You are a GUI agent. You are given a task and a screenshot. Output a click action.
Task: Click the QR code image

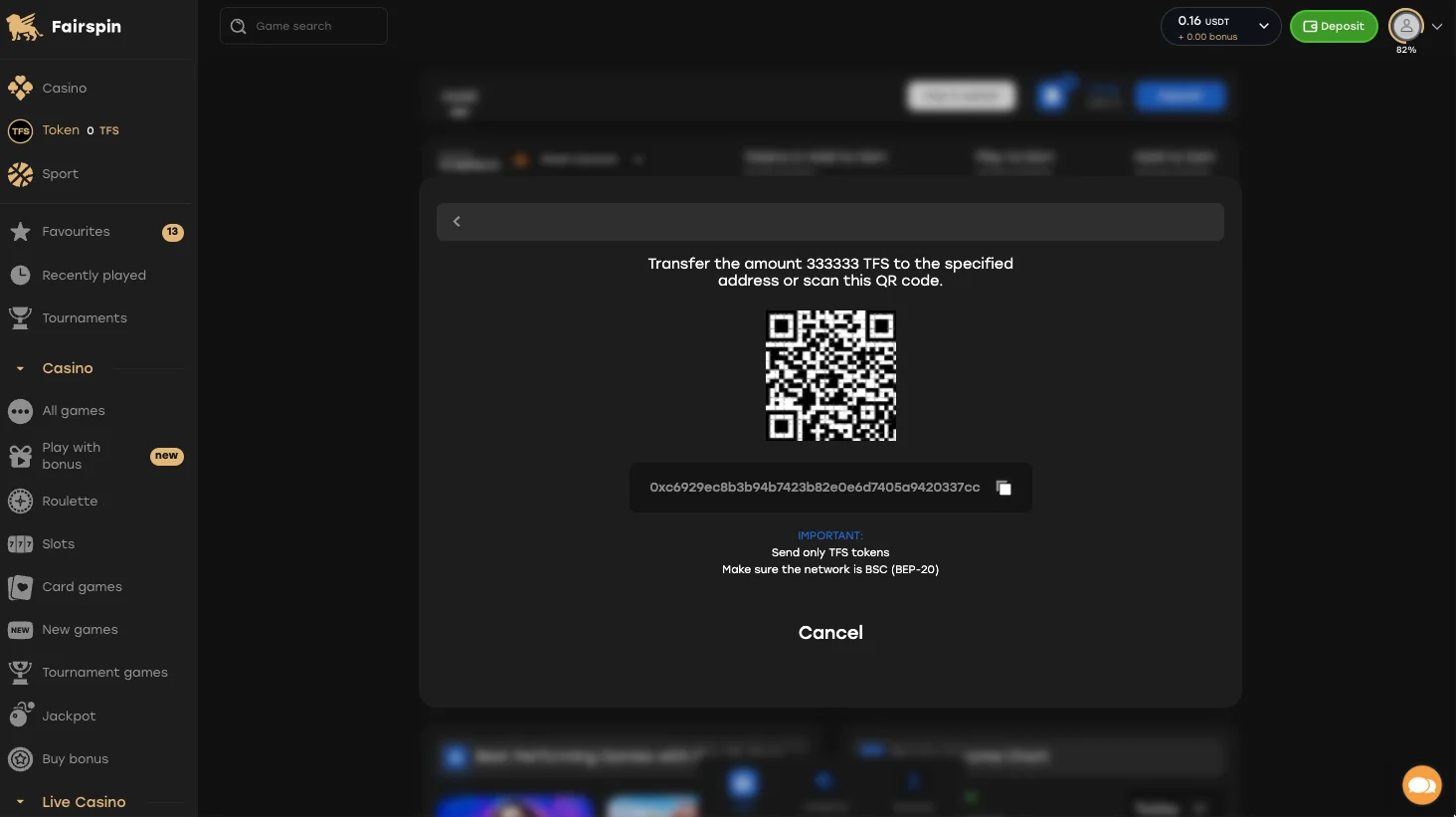pos(830,375)
